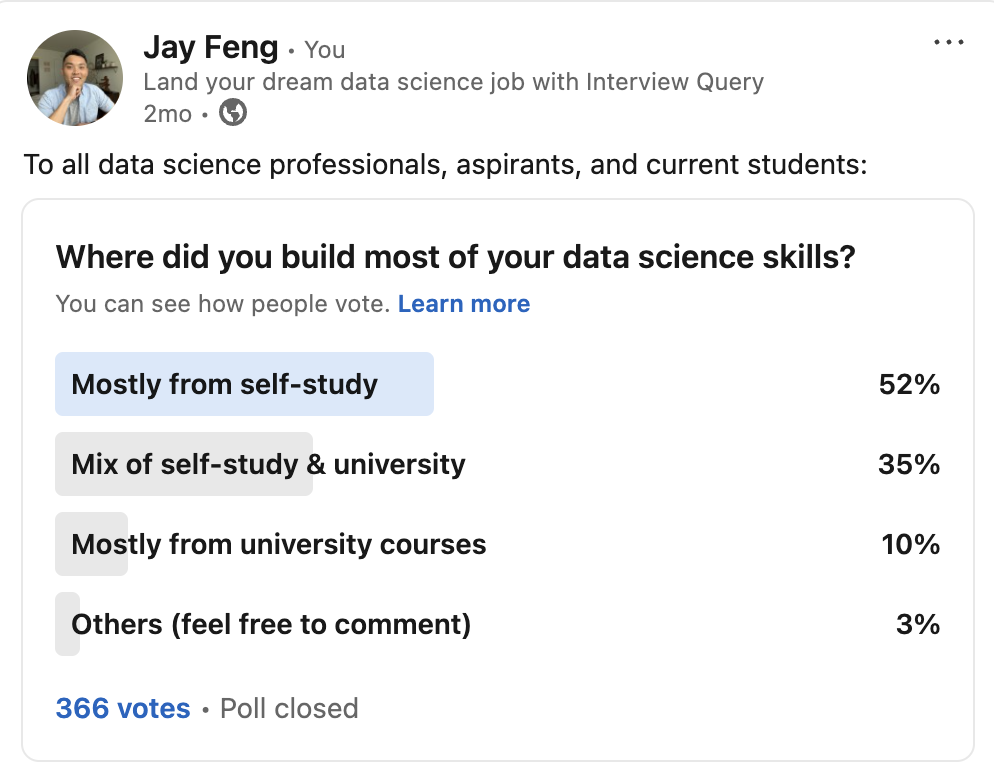The image size is (994, 776).
Task: Select the "Mostly from self-study" poll option
Action: pos(225,384)
